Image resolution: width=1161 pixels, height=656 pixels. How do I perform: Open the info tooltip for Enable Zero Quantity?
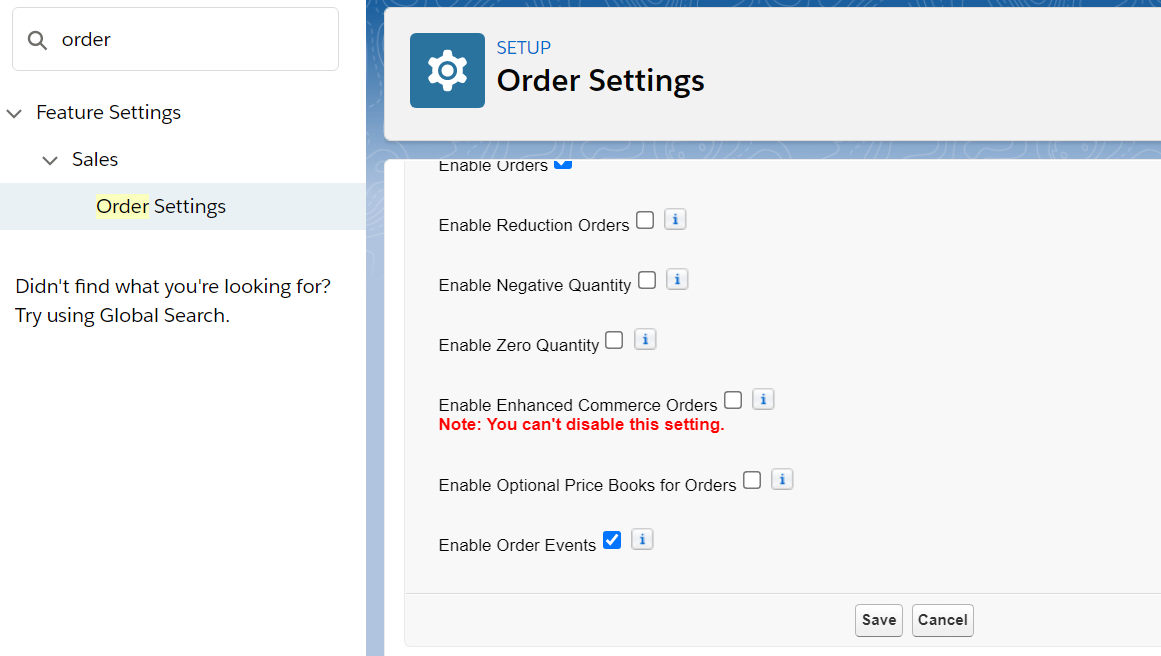tap(644, 339)
